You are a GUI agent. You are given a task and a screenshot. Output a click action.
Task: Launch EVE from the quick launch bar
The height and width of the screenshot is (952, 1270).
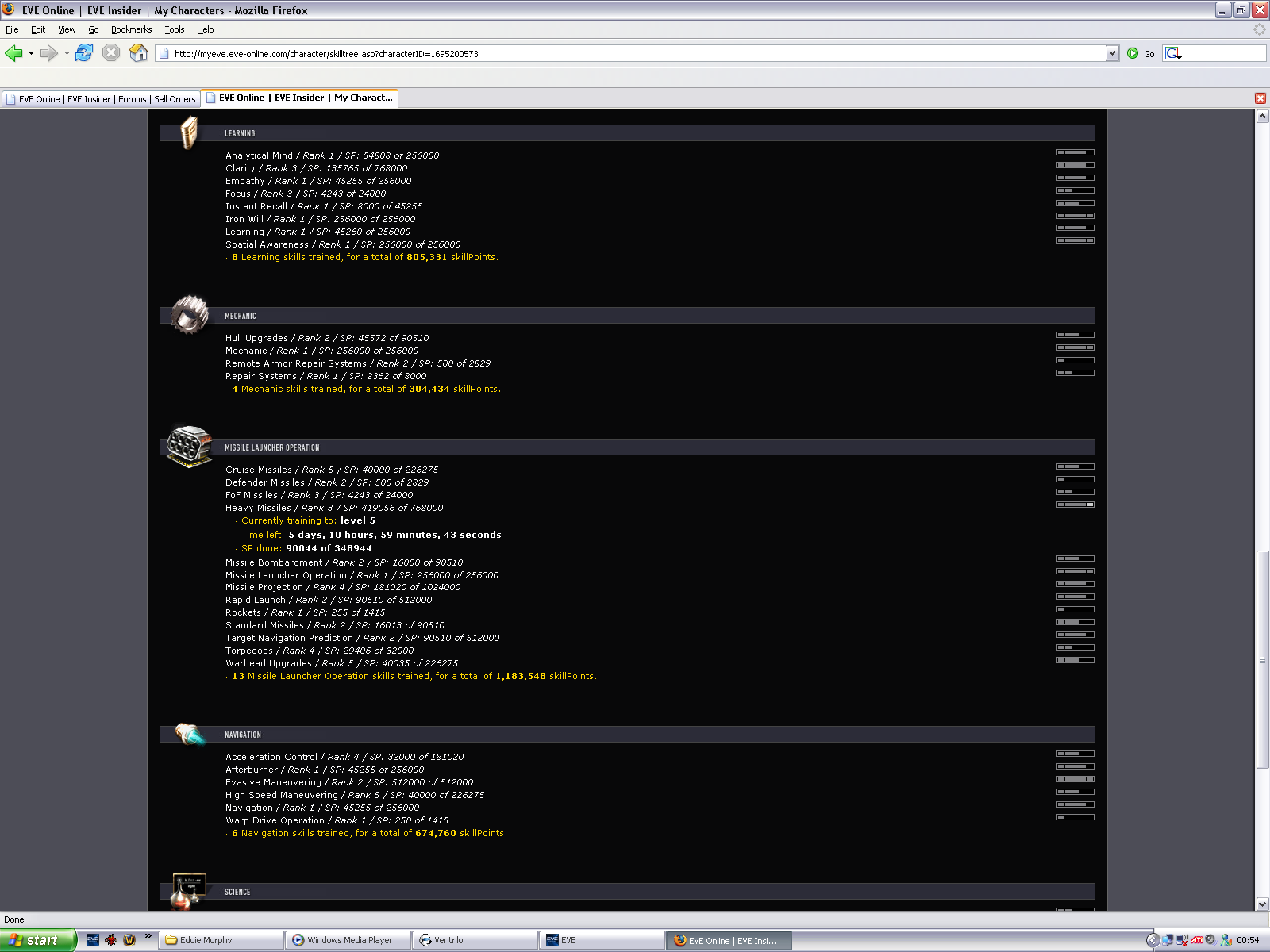pos(93,940)
